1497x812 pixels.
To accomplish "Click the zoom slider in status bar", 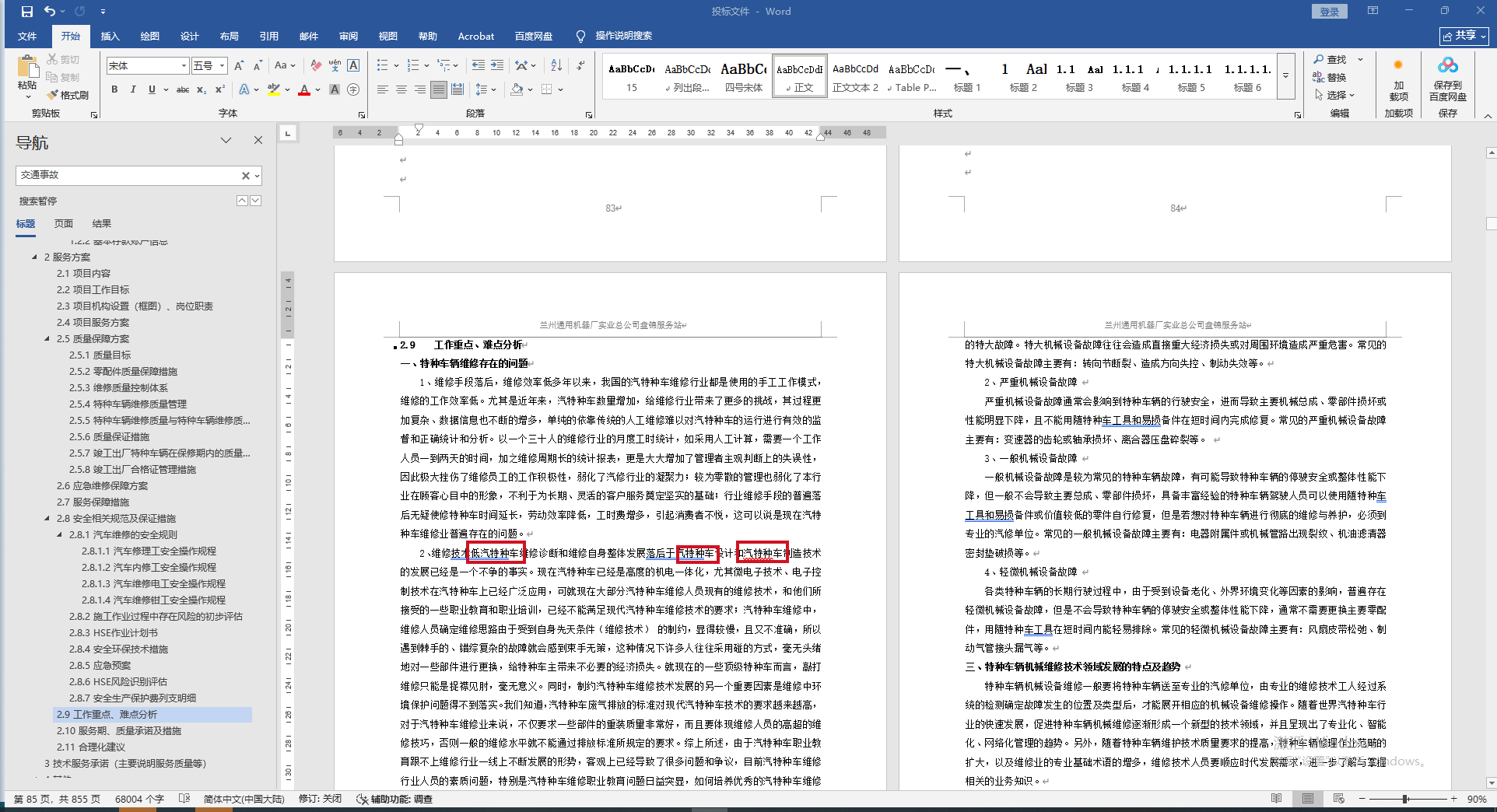I will click(x=1406, y=799).
